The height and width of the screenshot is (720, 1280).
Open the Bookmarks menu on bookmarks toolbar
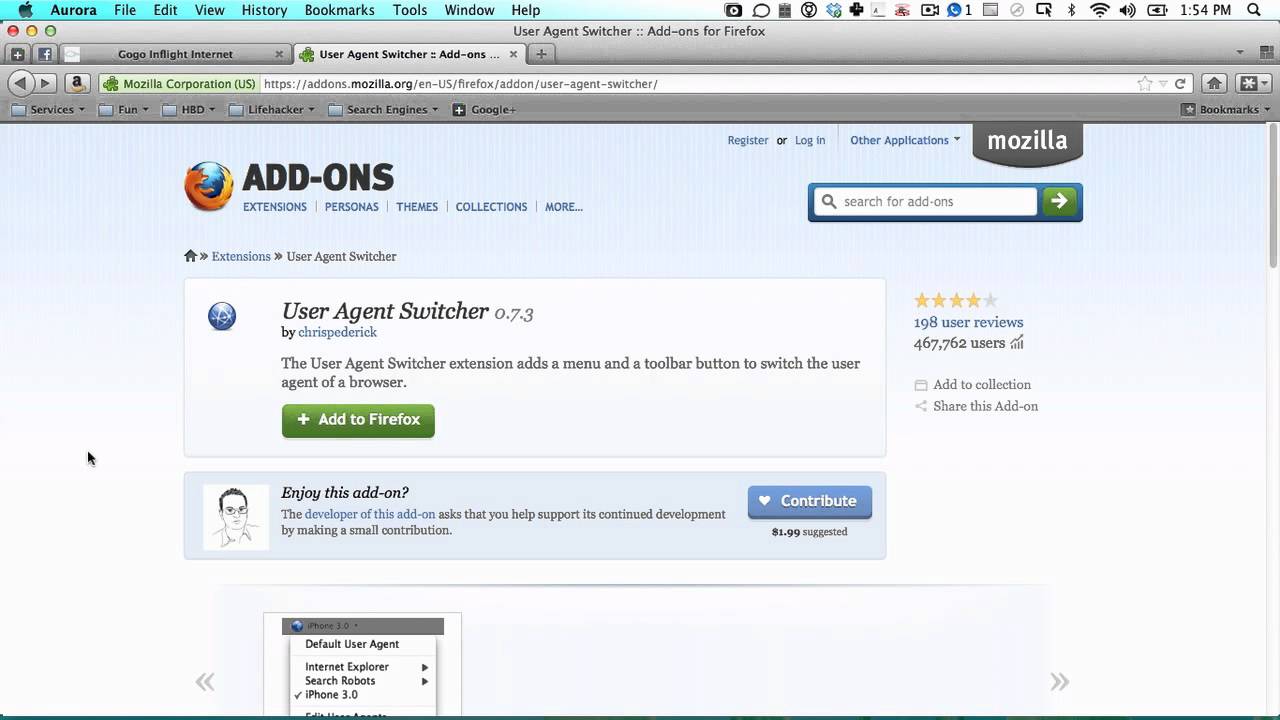(x=1226, y=110)
